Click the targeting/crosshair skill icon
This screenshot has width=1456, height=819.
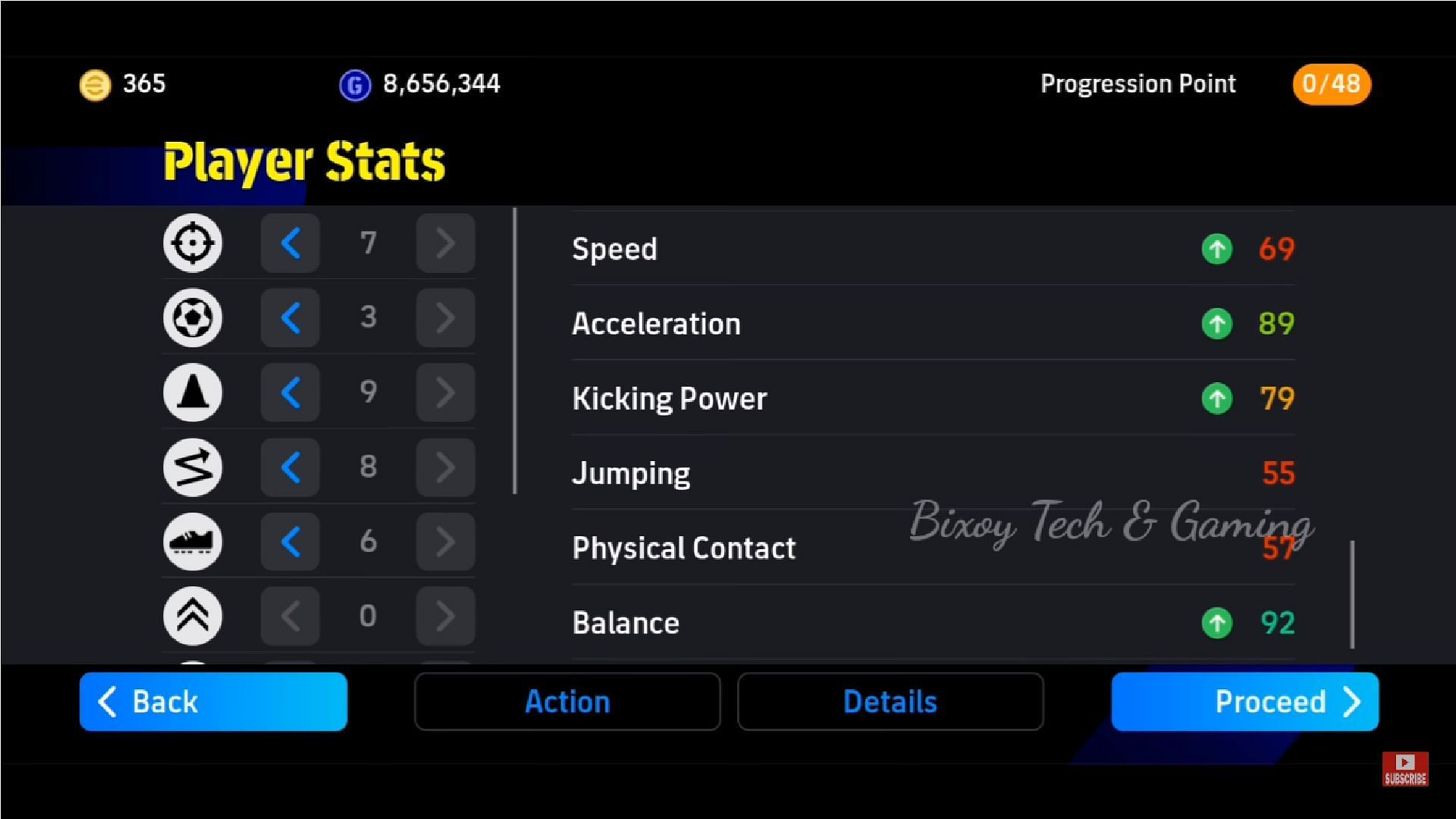[196, 243]
